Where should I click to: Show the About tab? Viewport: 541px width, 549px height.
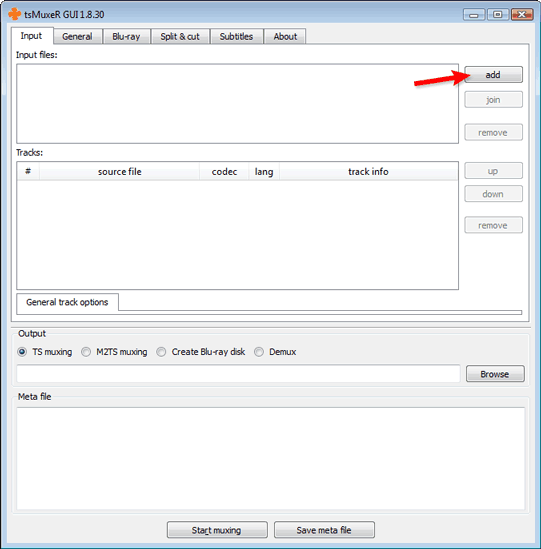[285, 36]
